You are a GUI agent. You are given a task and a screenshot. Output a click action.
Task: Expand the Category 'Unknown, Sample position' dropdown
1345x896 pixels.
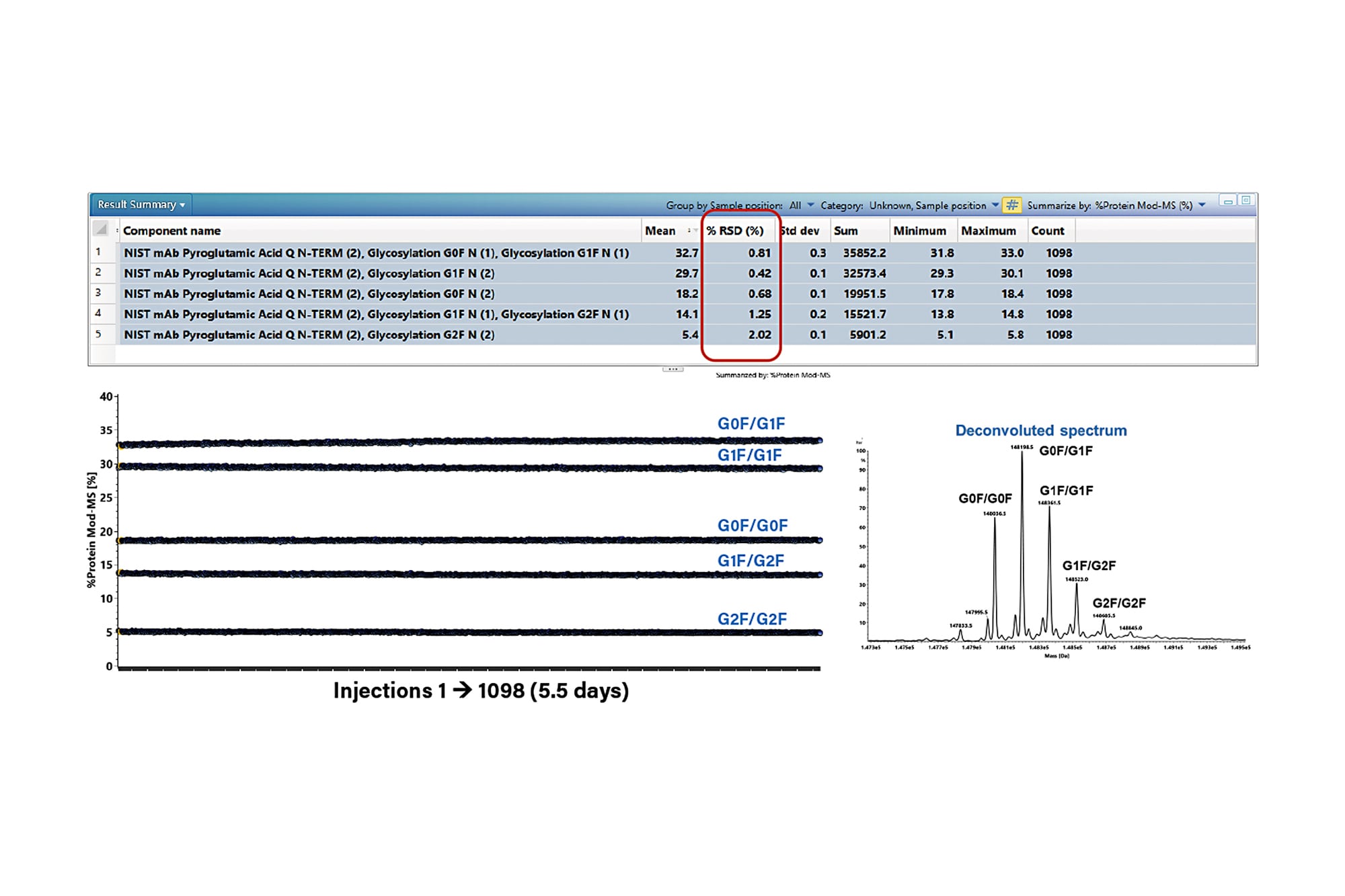(x=995, y=205)
